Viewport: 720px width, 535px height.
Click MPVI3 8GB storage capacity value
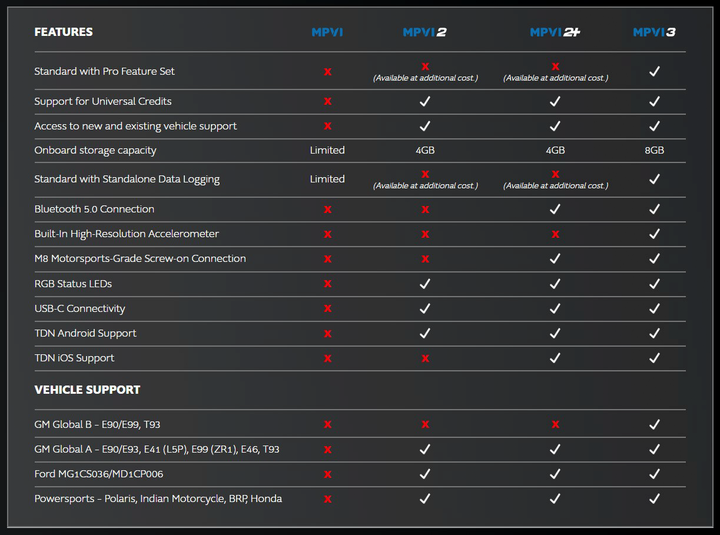[654, 150]
